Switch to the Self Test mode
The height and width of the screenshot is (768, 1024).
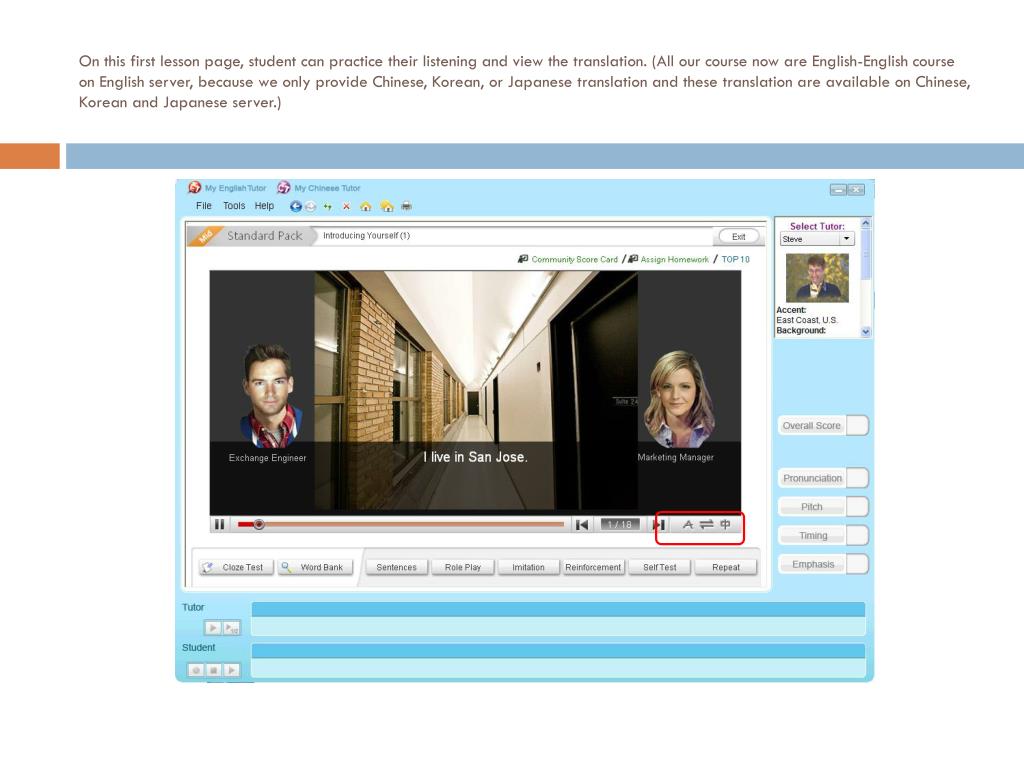click(660, 568)
